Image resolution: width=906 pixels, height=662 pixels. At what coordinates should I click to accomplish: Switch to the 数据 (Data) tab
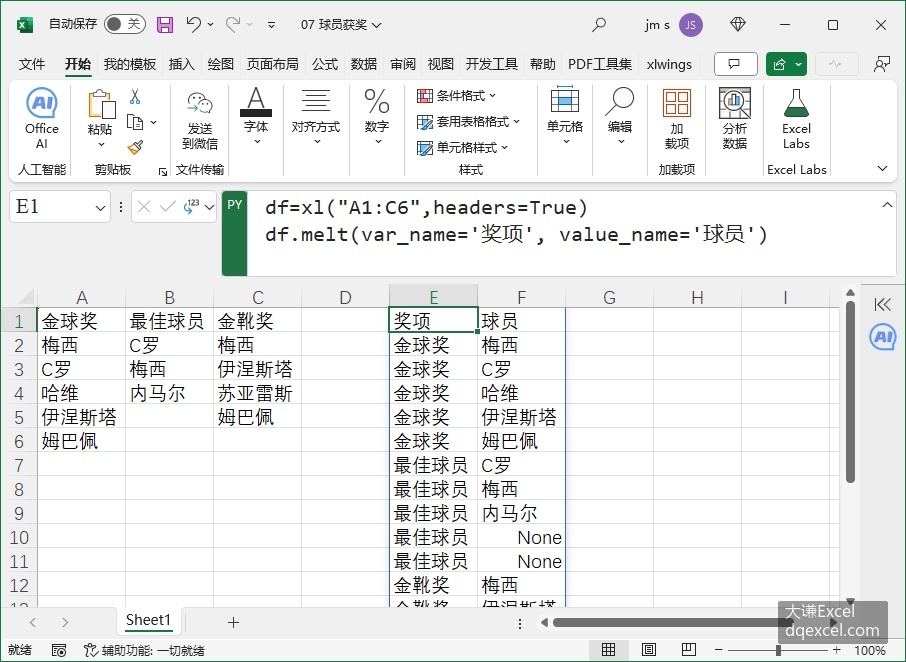coord(363,64)
